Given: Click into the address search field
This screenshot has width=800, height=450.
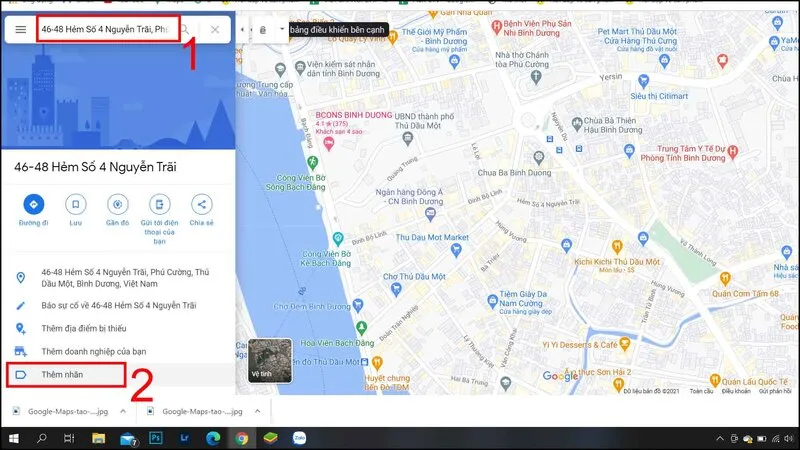Looking at the screenshot, I should (108, 29).
